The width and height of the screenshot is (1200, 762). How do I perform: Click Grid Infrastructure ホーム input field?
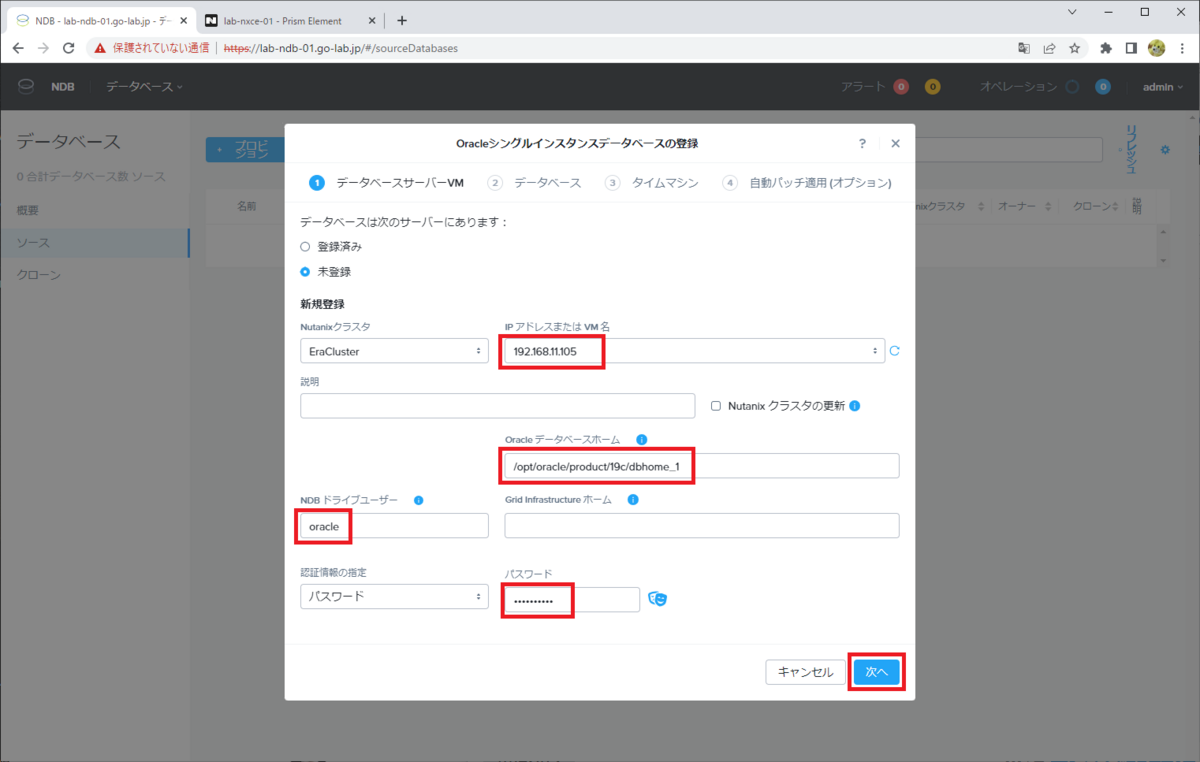coord(702,526)
